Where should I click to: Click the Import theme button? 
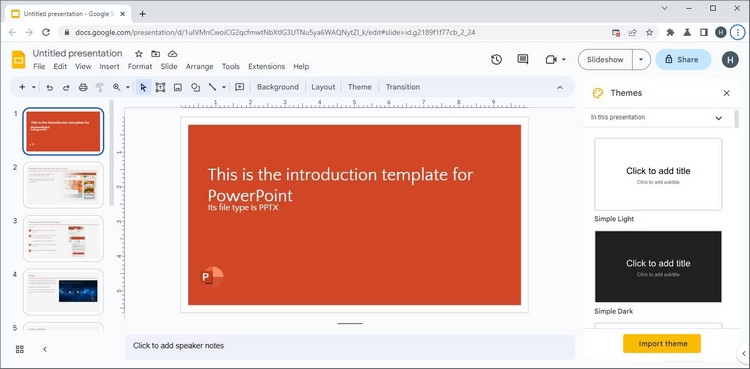tap(662, 344)
